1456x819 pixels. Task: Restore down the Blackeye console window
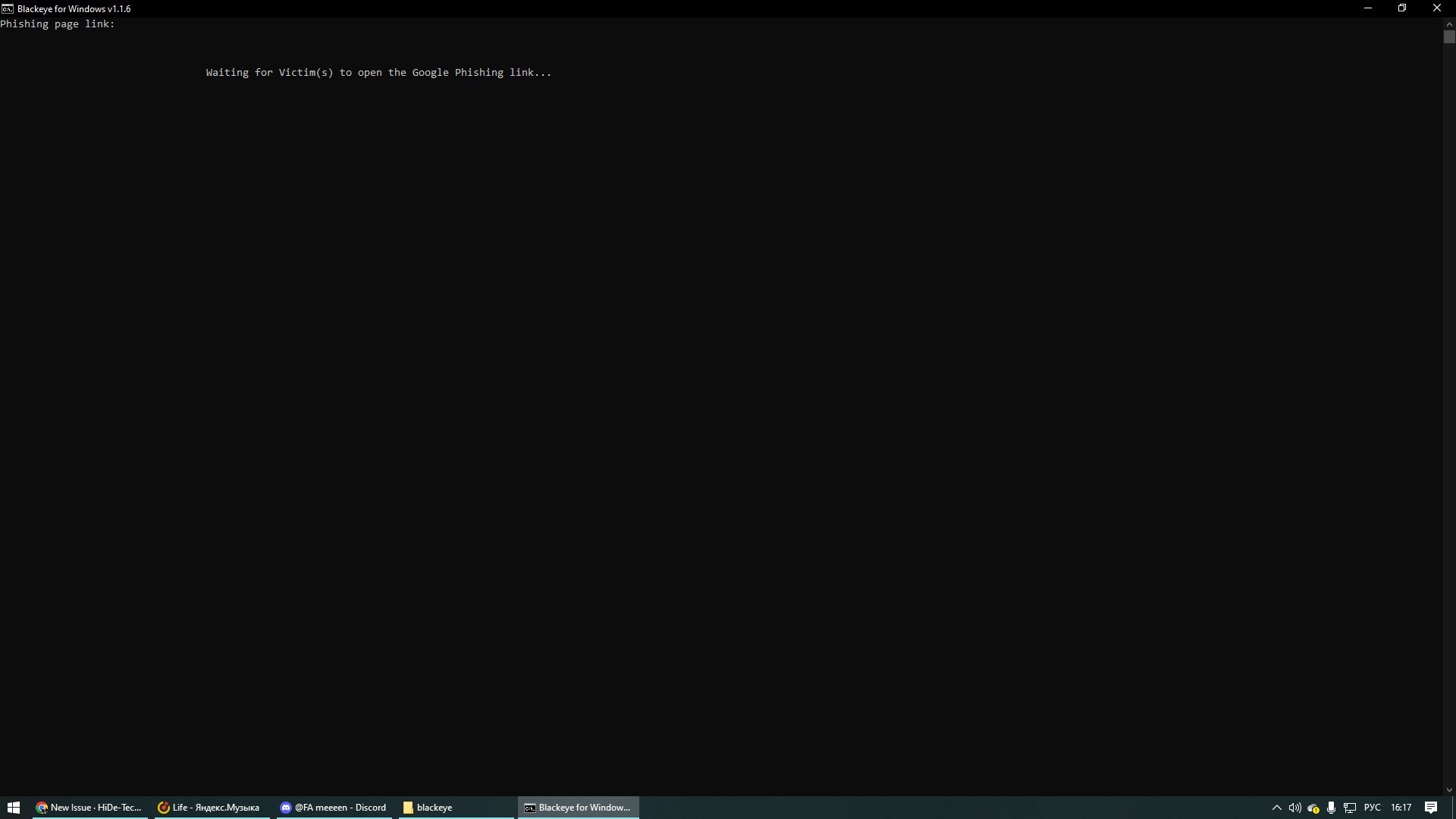coord(1402,8)
